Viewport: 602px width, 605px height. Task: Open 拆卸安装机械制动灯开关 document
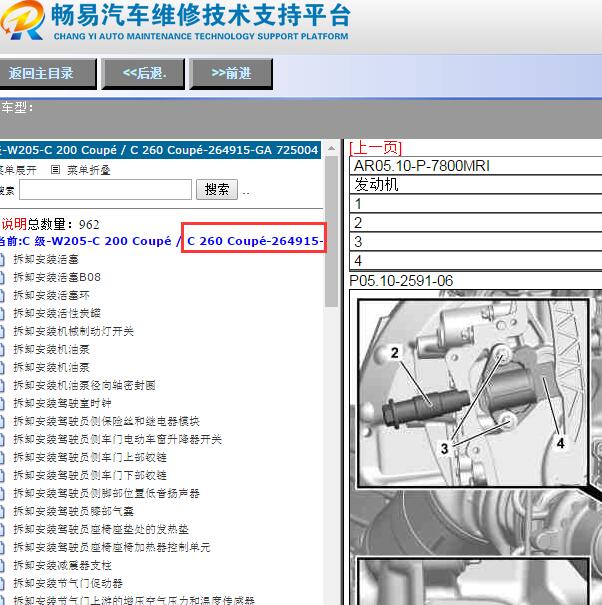(73, 331)
